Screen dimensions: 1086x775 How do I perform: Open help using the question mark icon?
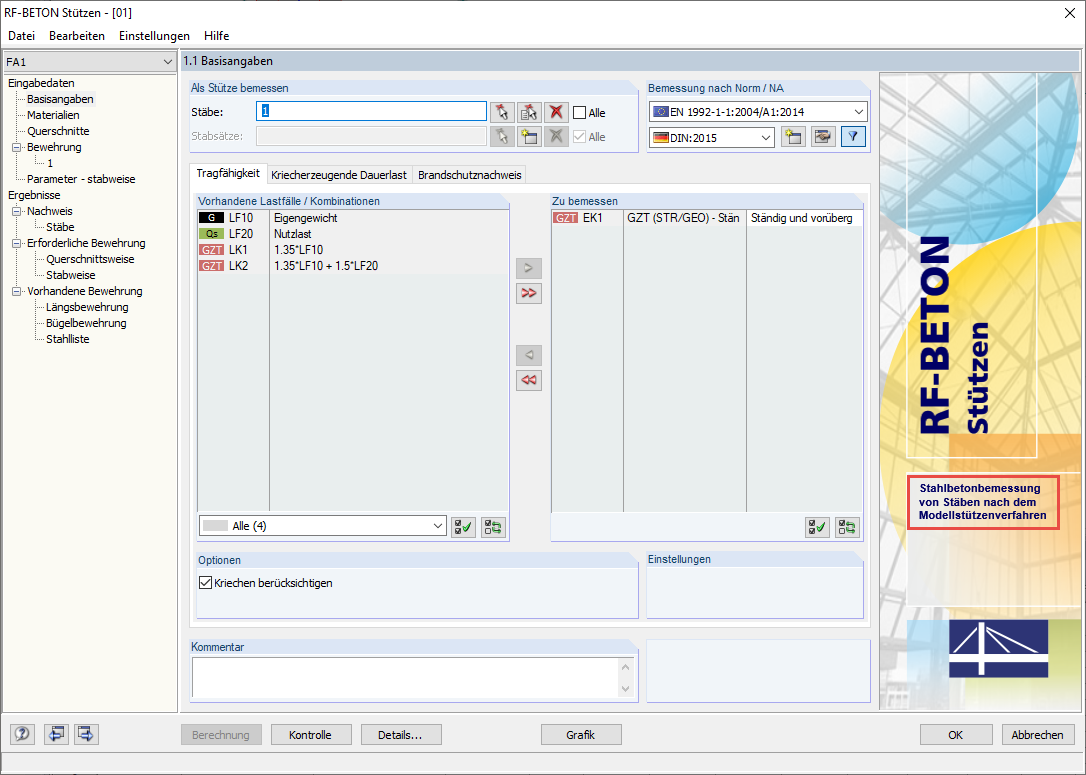click(x=21, y=733)
